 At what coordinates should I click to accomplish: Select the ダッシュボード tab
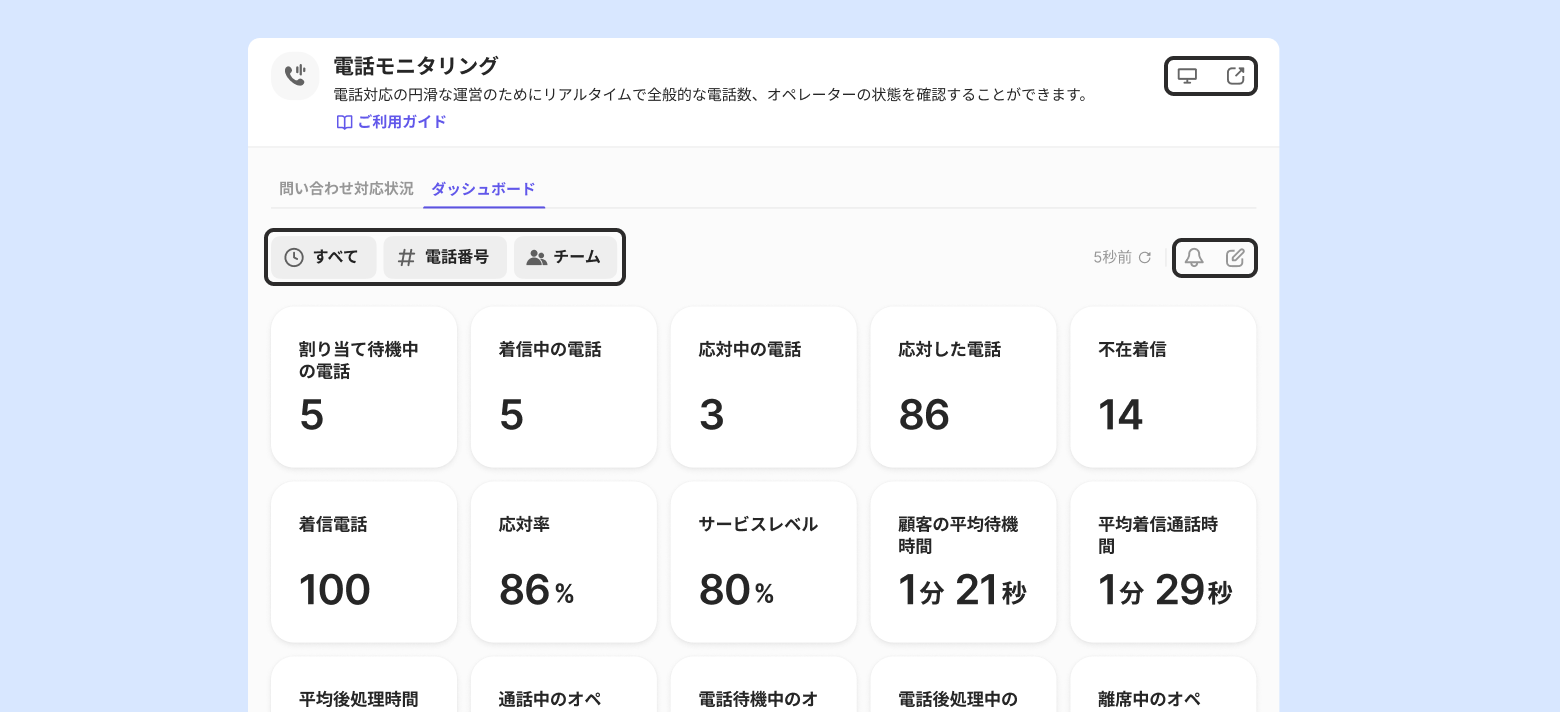pos(483,188)
